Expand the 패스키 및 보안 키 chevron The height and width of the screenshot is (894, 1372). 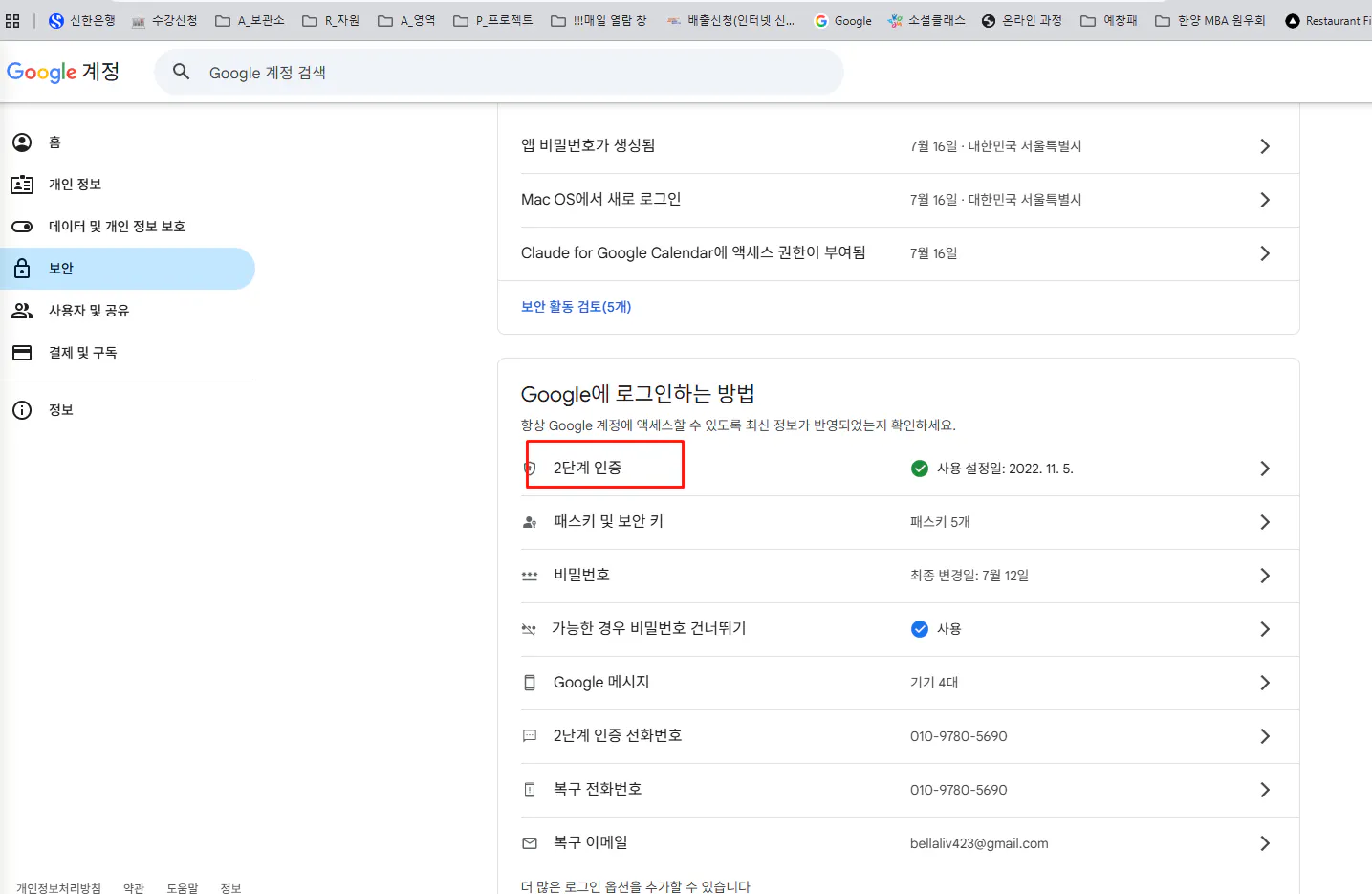(1265, 522)
